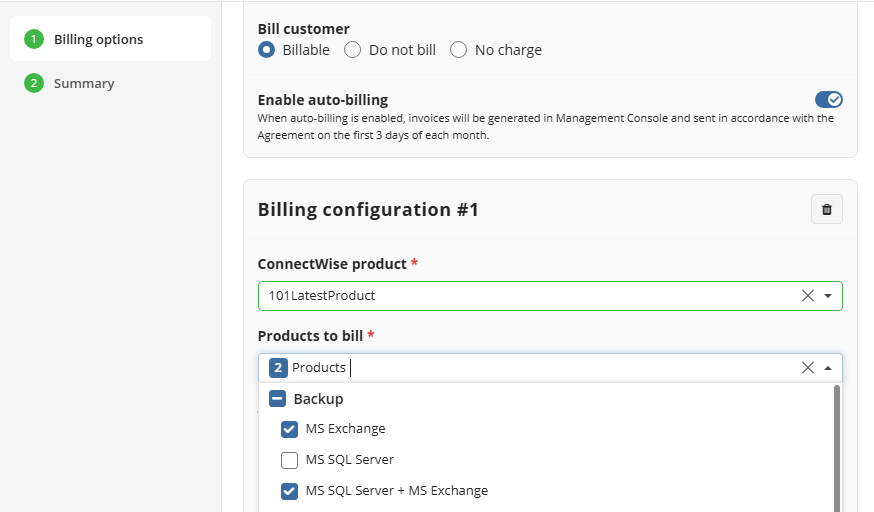
Task: Choose the No charge radio option
Action: [458, 50]
